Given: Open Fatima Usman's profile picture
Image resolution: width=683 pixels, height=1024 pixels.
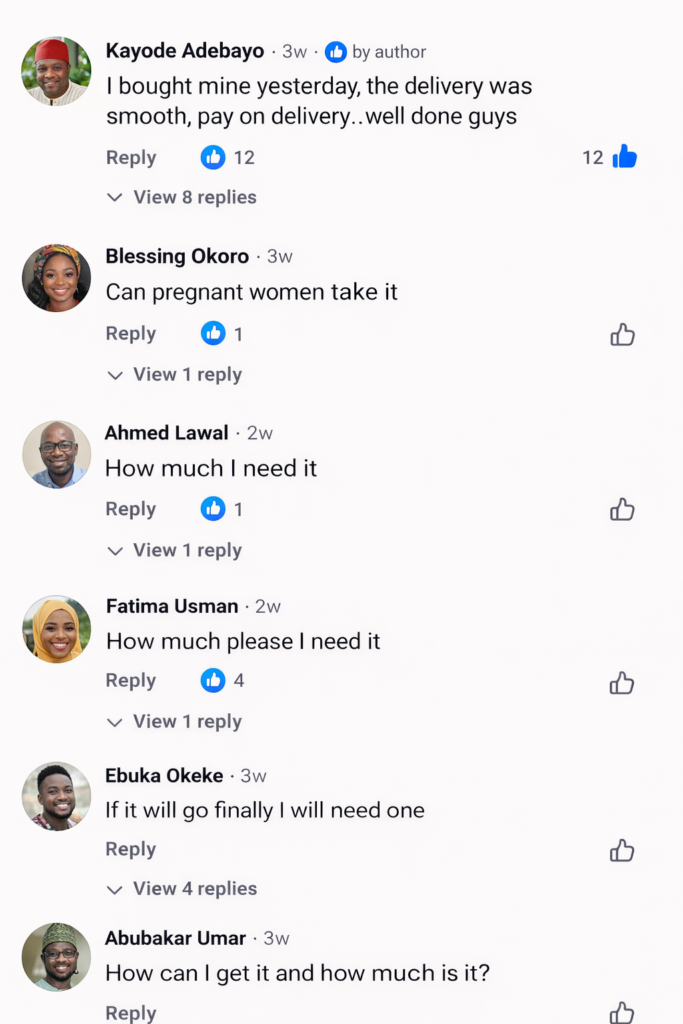Looking at the screenshot, I should click(57, 629).
